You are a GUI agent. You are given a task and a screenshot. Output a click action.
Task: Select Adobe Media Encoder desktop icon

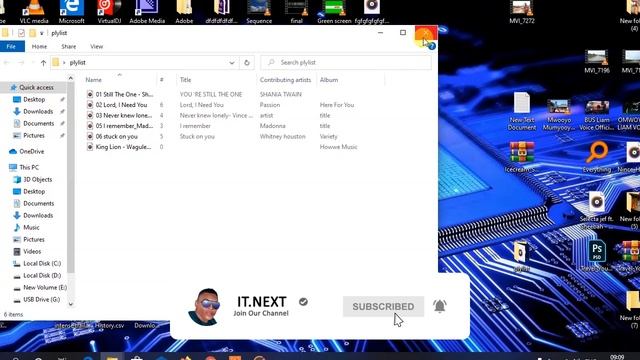pyautogui.click(x=147, y=12)
